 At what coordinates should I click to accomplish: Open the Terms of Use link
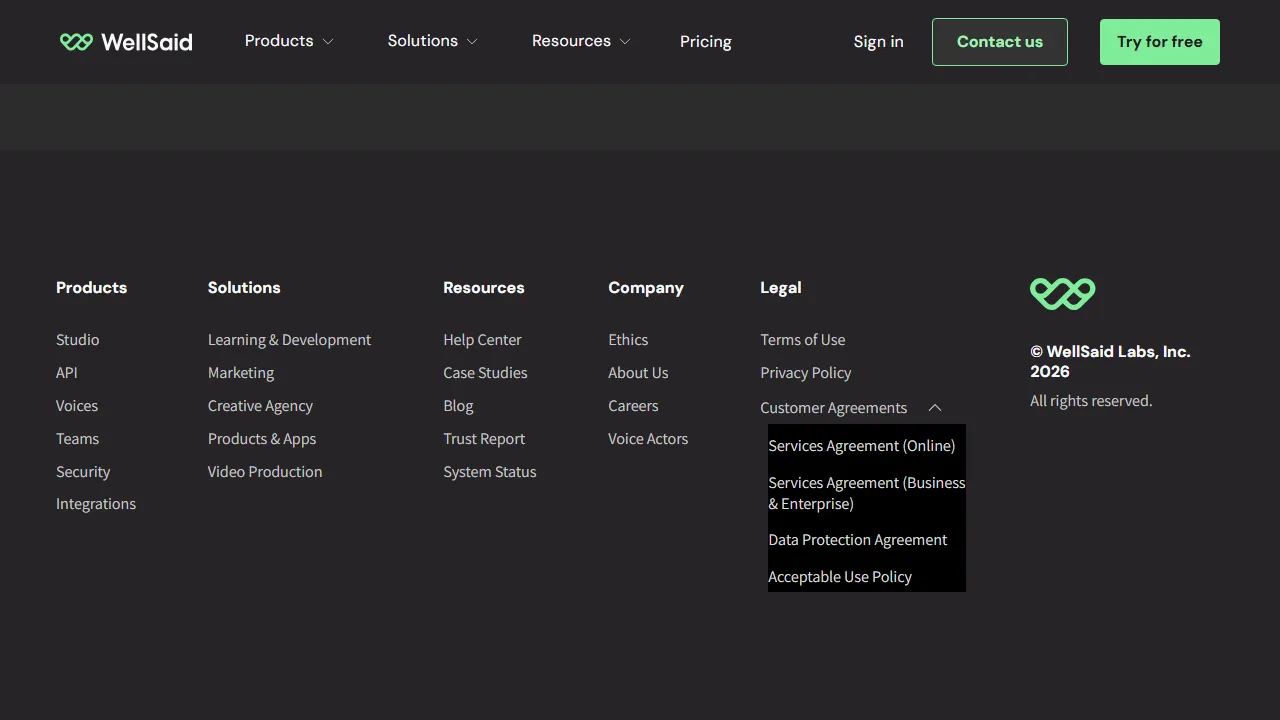pos(803,340)
